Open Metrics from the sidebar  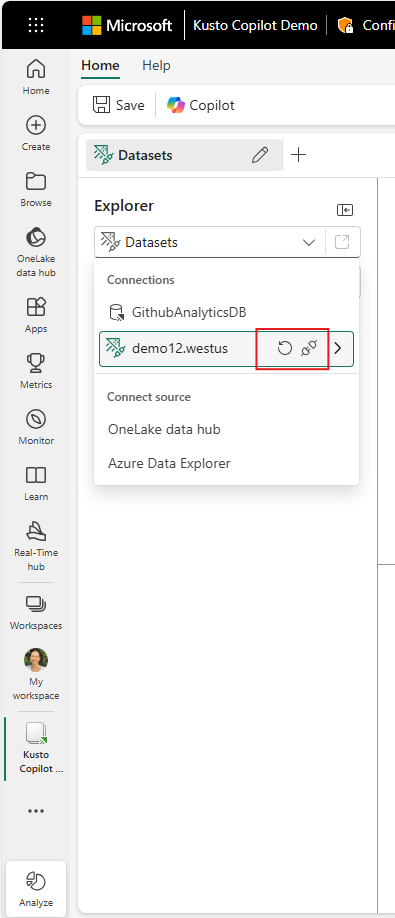pos(36,371)
